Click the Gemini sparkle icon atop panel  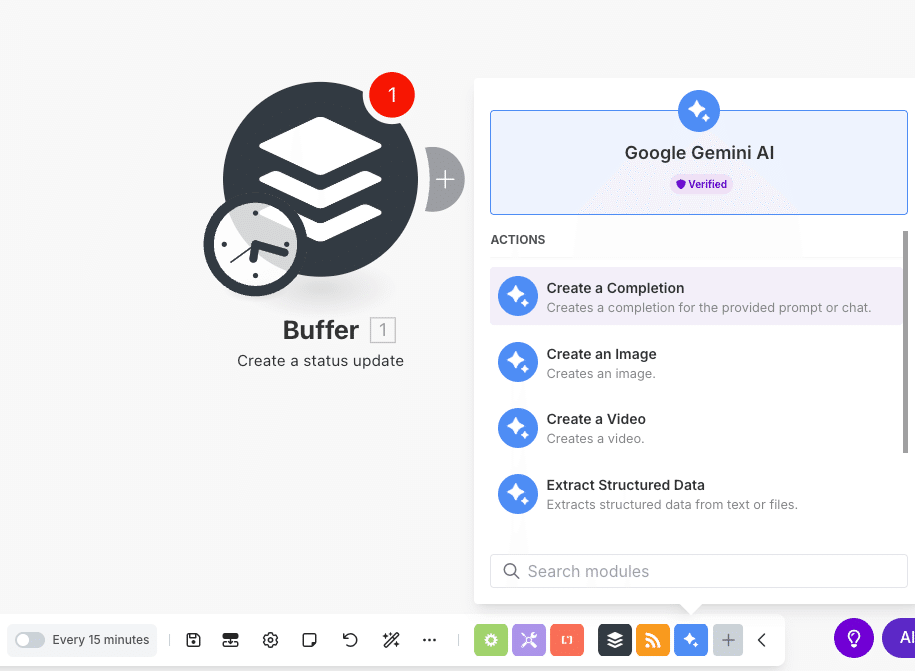tap(699, 111)
